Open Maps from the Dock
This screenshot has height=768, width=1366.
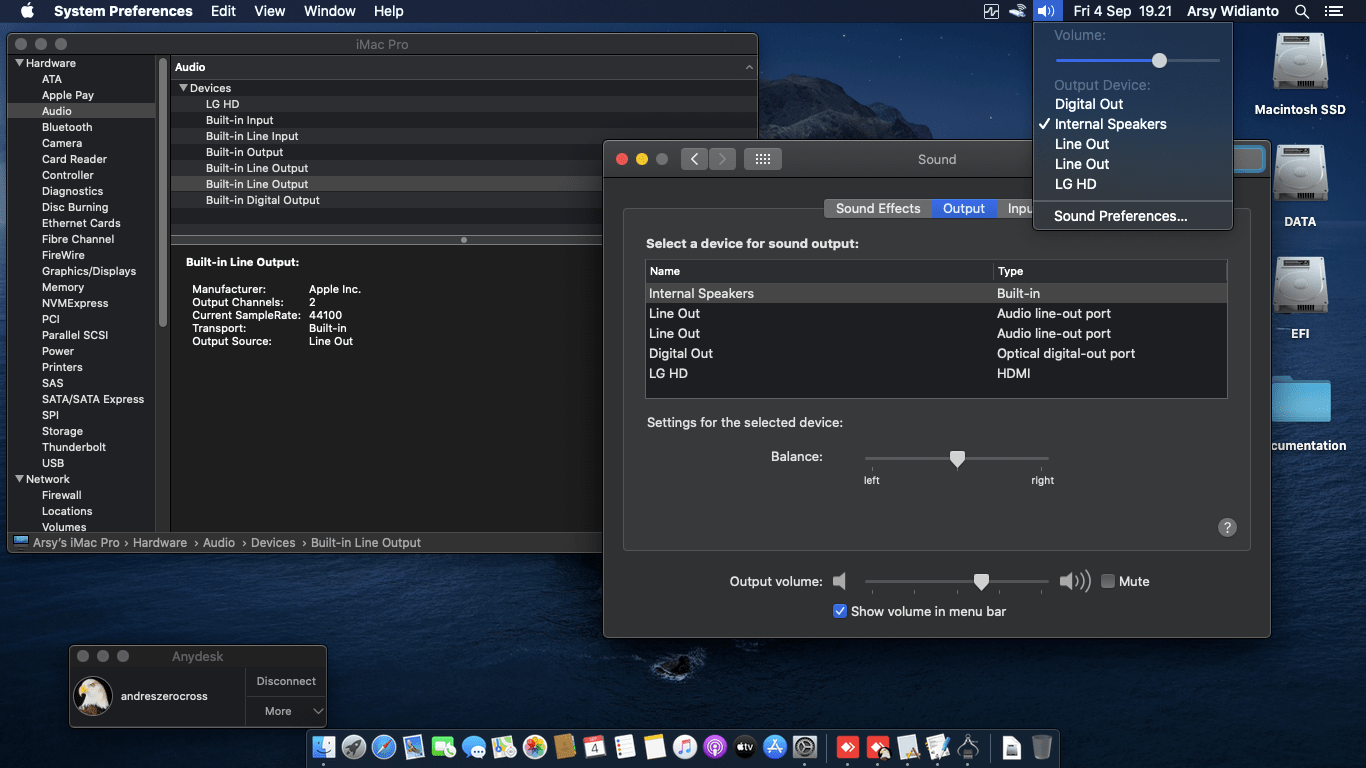pyautogui.click(x=504, y=747)
